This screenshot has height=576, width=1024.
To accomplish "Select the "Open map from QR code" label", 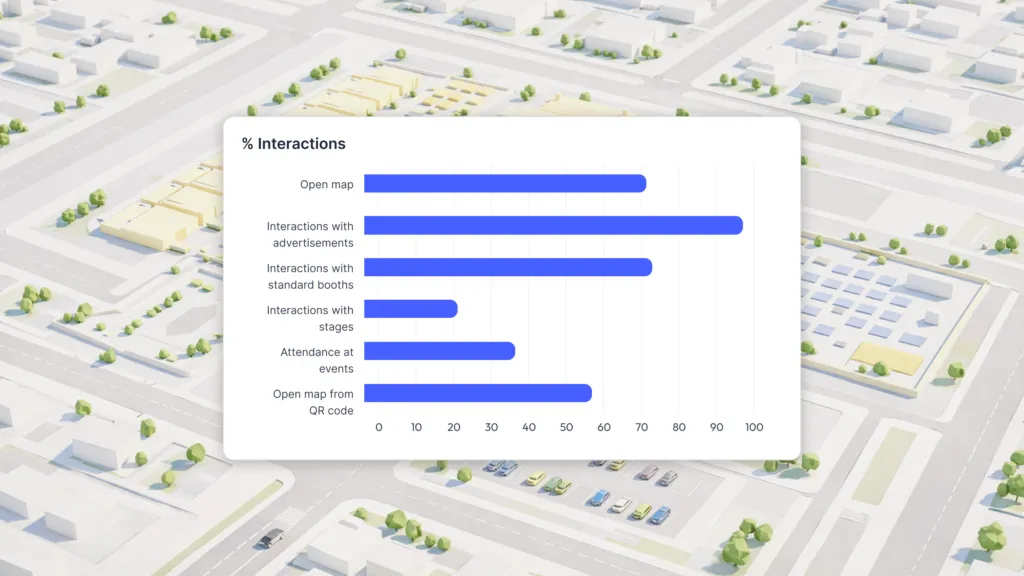I will click(x=313, y=402).
